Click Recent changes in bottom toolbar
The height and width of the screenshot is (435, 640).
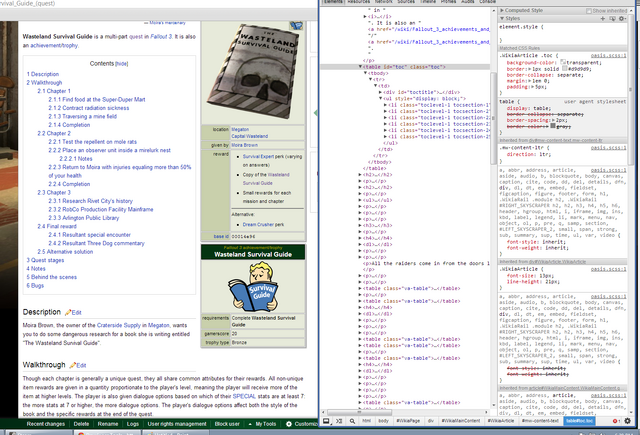tap(46, 424)
